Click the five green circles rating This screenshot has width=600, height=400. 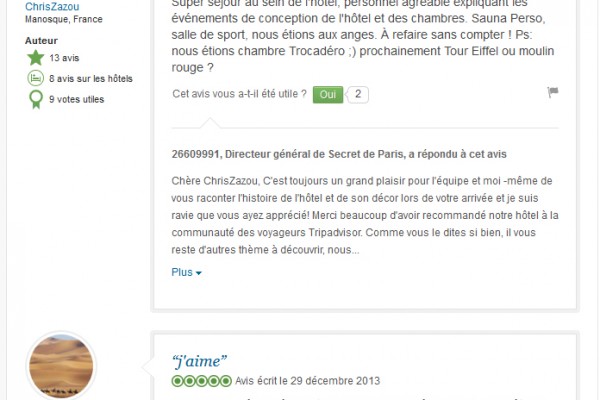click(x=202, y=381)
